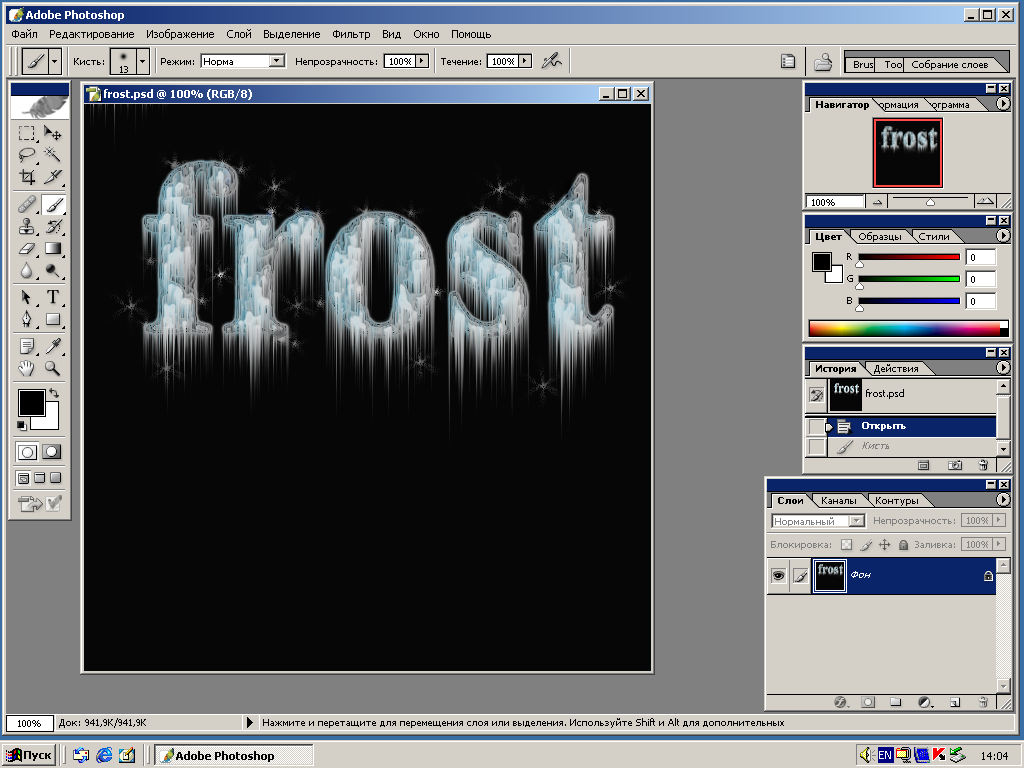Open Непрозрачность slider arrow in options bar

click(422, 61)
